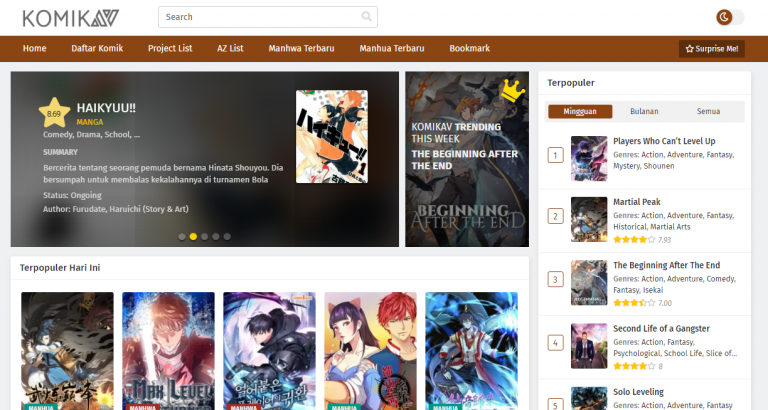
Task: Select the fifth slider dot
Action: point(227,237)
